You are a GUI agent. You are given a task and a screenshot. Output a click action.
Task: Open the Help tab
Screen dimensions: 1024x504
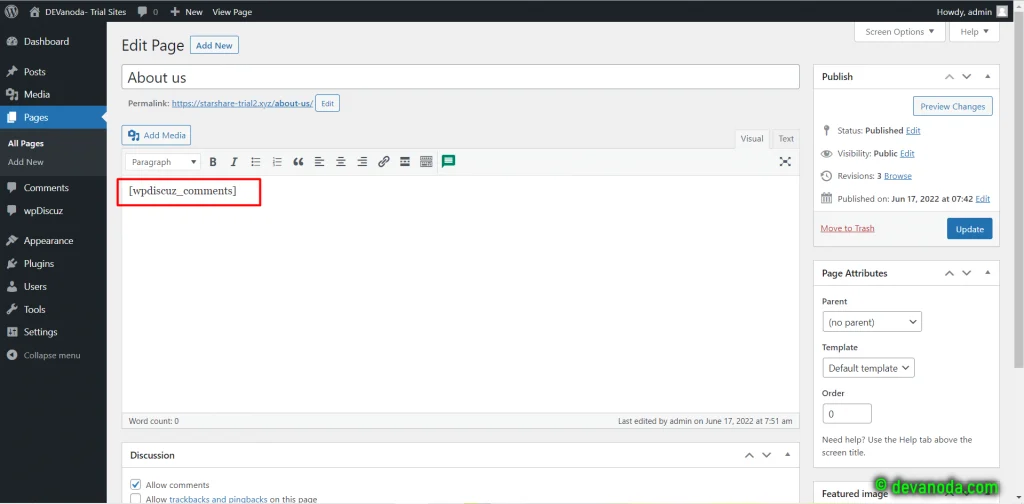[974, 31]
